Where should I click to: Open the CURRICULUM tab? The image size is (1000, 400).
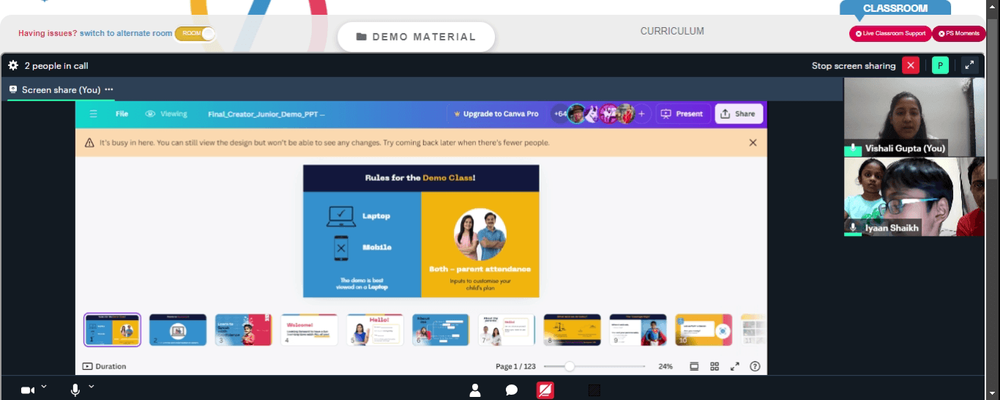click(x=672, y=31)
